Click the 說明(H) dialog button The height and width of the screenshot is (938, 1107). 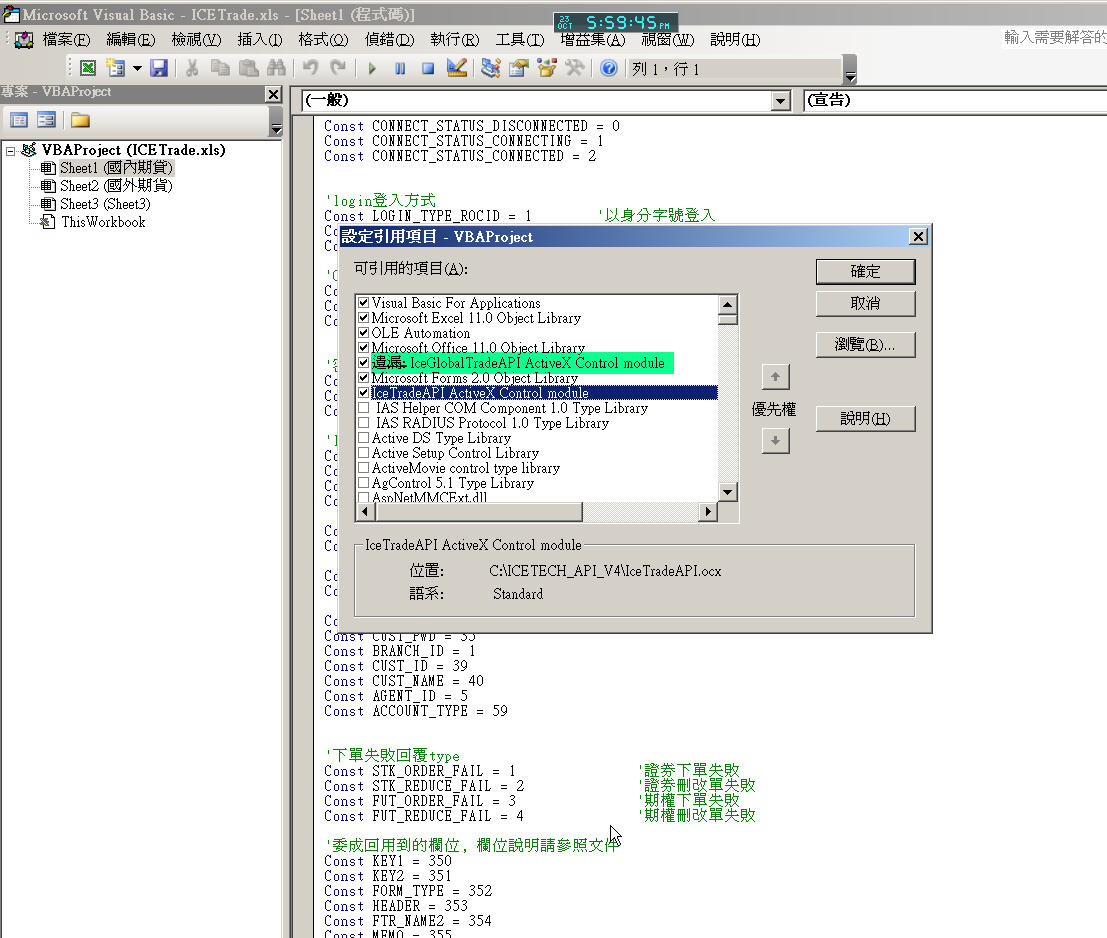click(866, 419)
